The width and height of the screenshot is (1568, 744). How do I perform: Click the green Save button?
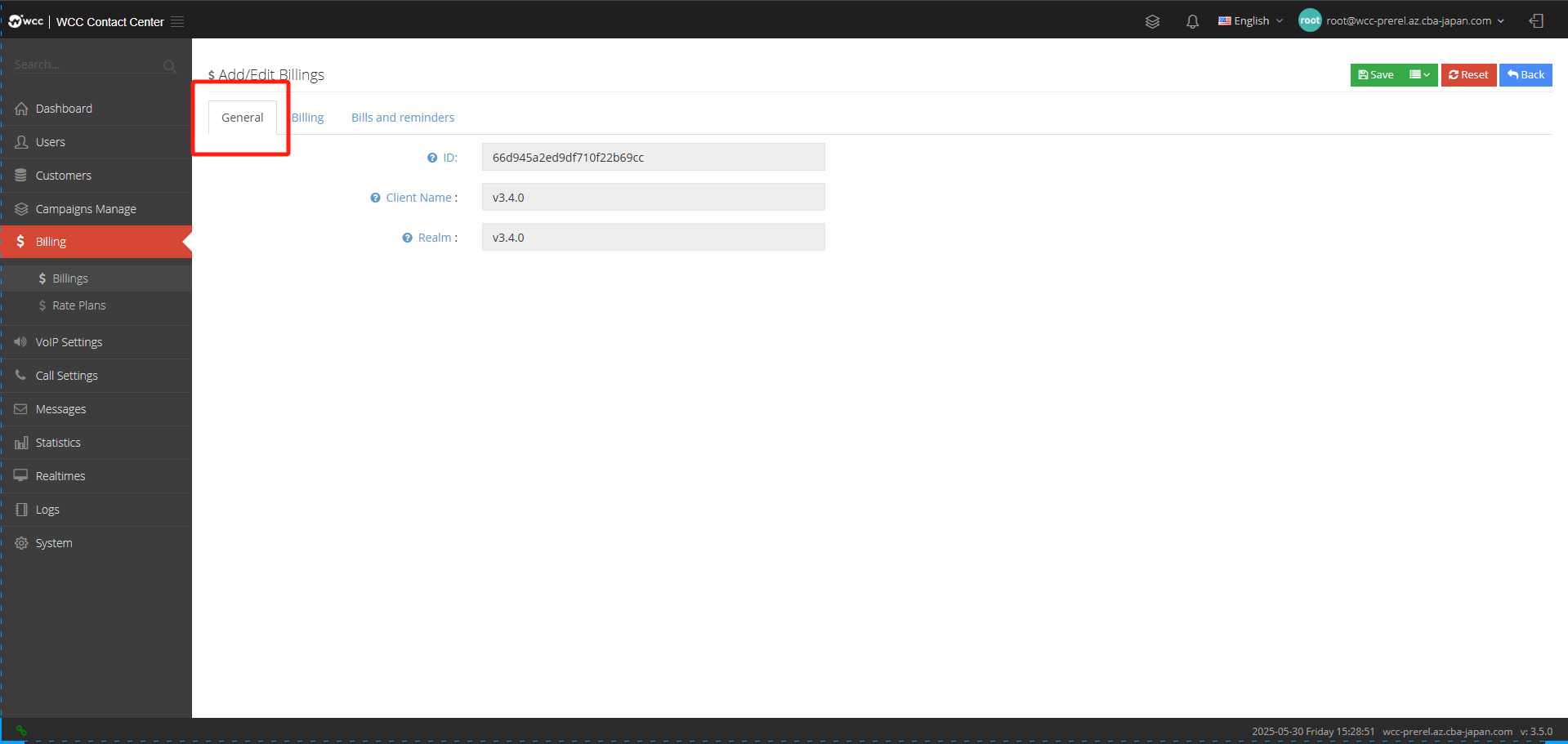click(x=1376, y=75)
